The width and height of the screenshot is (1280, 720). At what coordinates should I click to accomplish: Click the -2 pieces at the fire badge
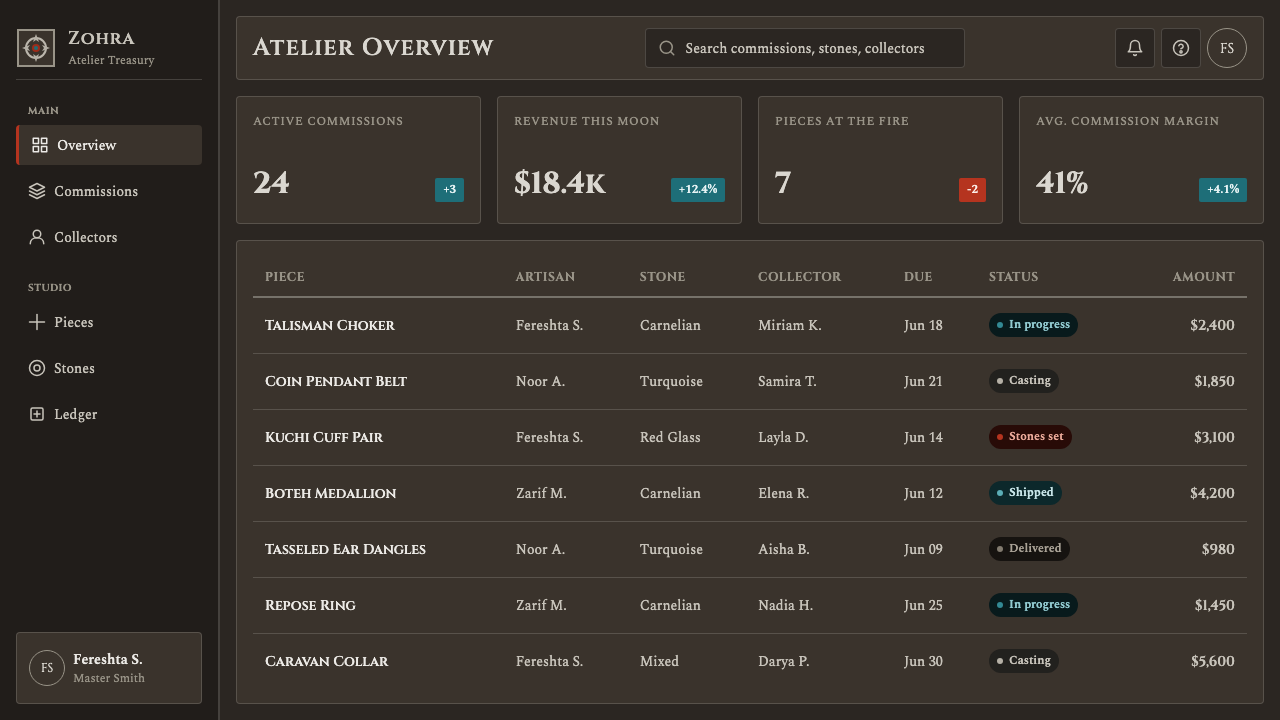[972, 190]
